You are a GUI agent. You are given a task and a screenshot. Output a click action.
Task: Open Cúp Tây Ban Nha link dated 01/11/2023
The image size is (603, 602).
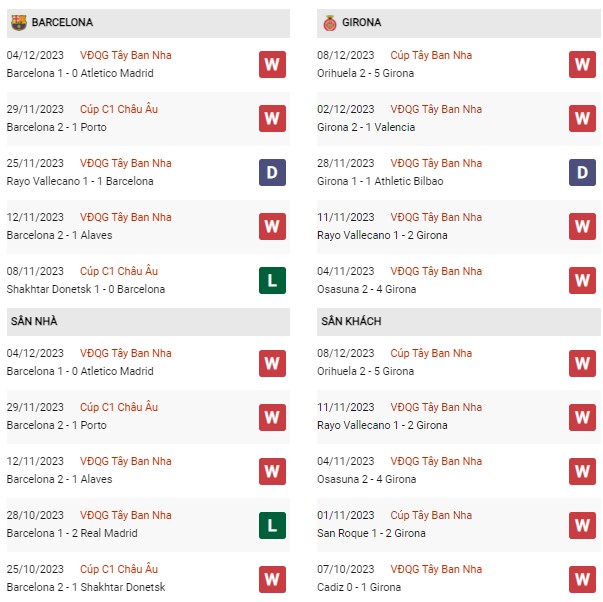point(431,515)
